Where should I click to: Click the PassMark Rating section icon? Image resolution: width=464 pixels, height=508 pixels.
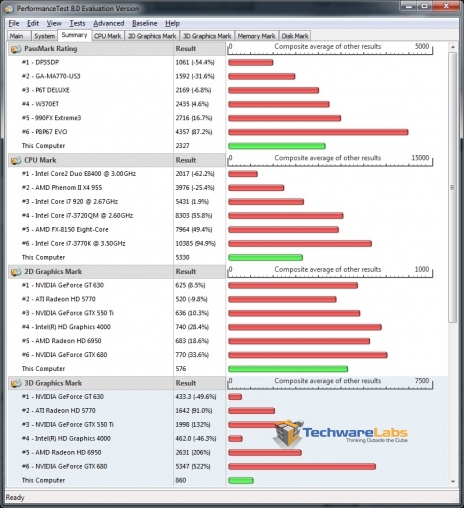[16, 49]
